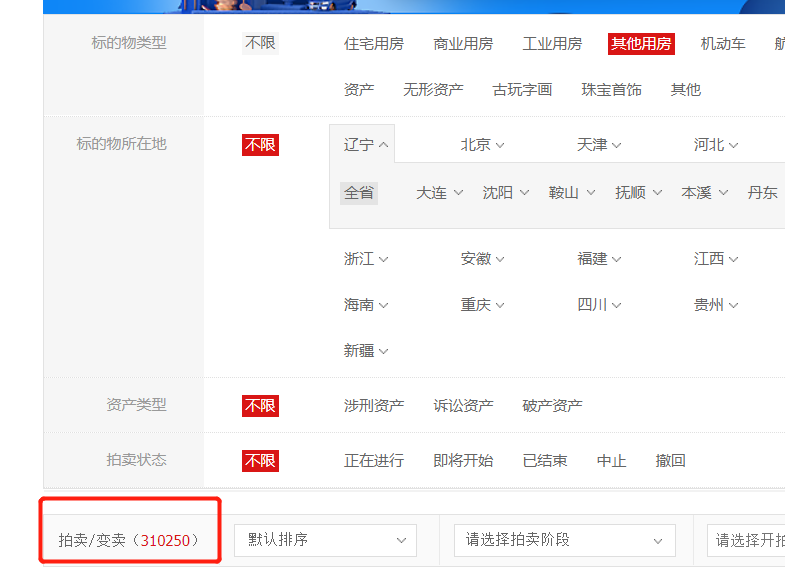
Task: Expand the 北京 region dropdown
Action: coord(482,145)
